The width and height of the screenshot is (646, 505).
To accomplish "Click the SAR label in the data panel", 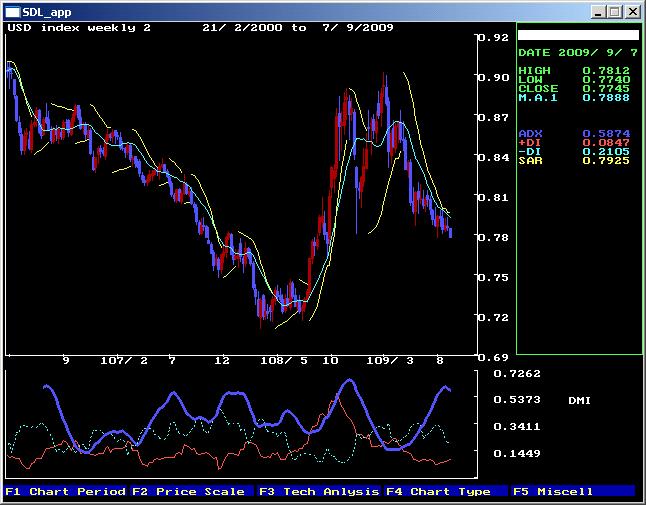I will tap(530, 161).
